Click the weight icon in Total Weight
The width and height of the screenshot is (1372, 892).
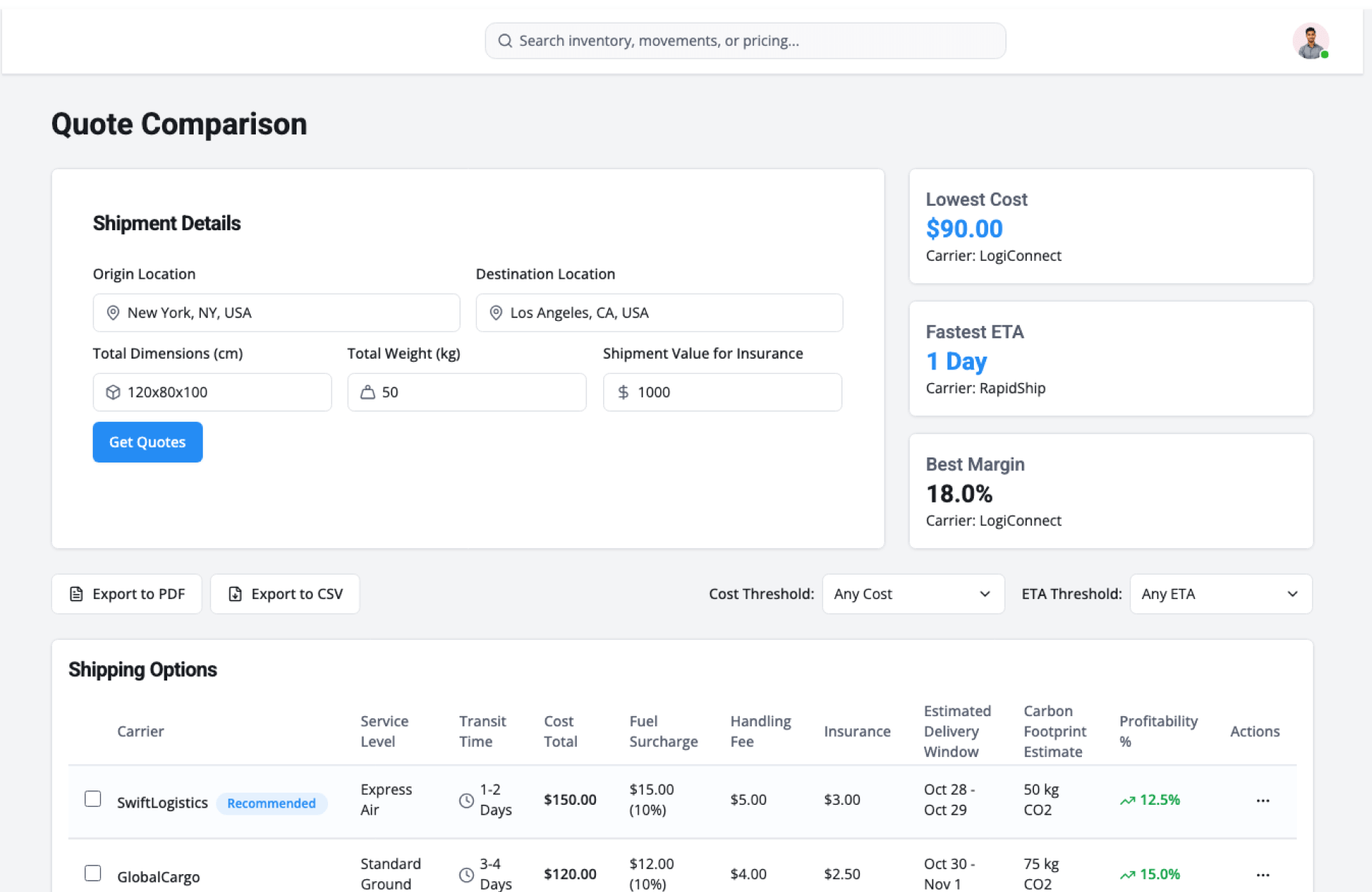[367, 392]
